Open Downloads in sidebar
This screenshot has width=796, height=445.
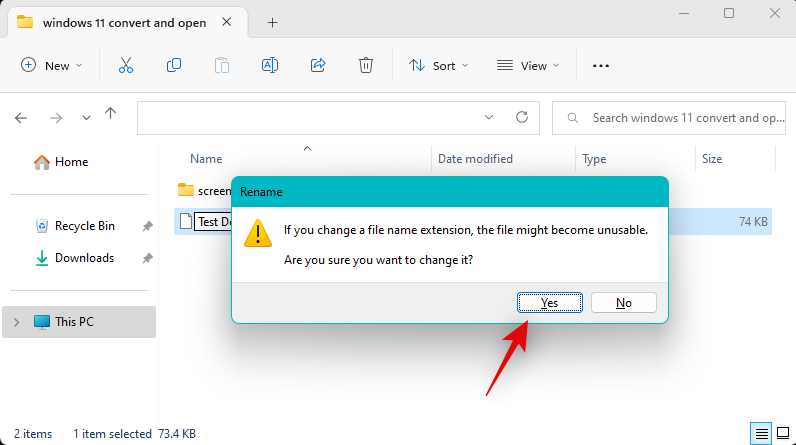(75, 258)
